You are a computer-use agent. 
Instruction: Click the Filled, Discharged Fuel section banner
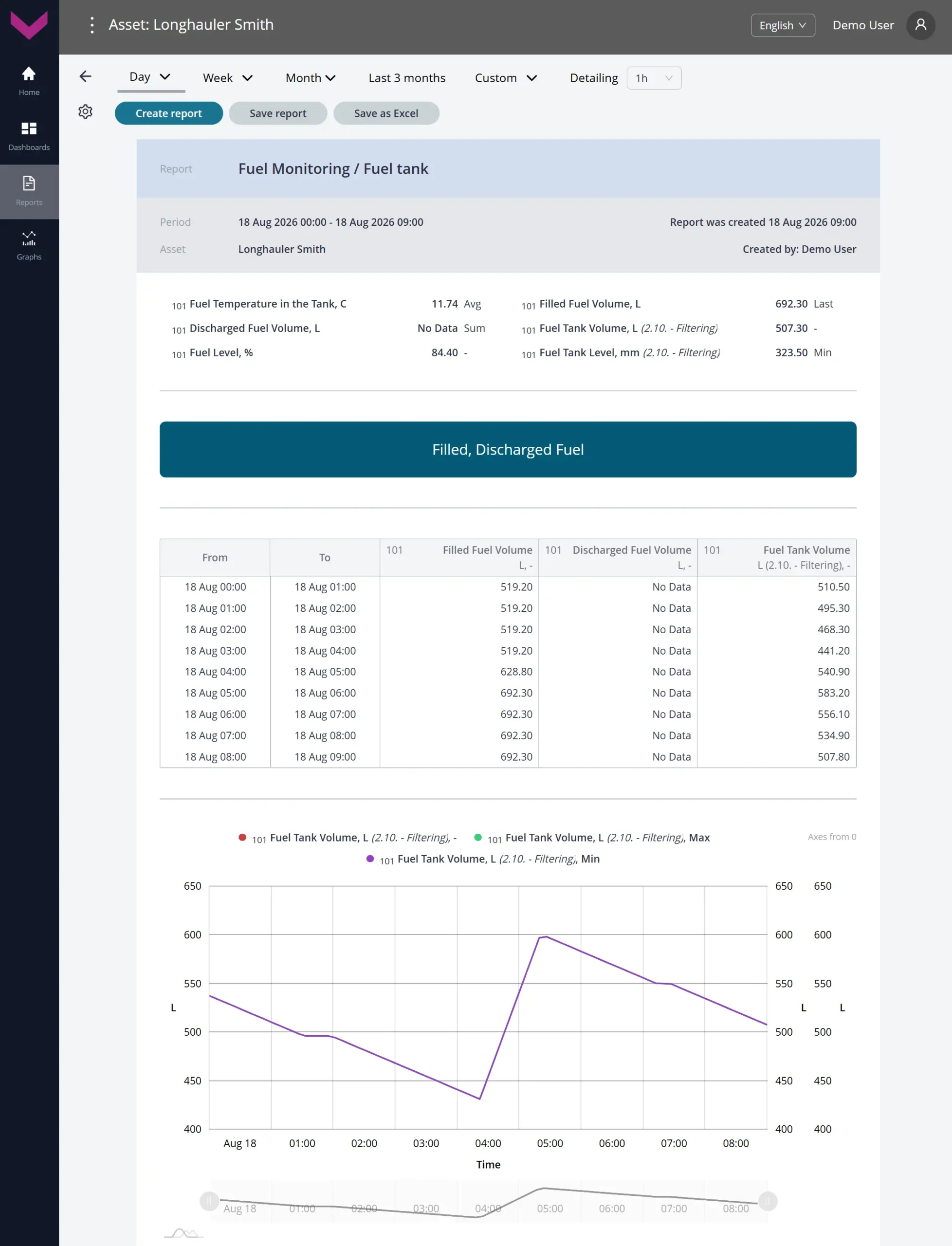(508, 449)
